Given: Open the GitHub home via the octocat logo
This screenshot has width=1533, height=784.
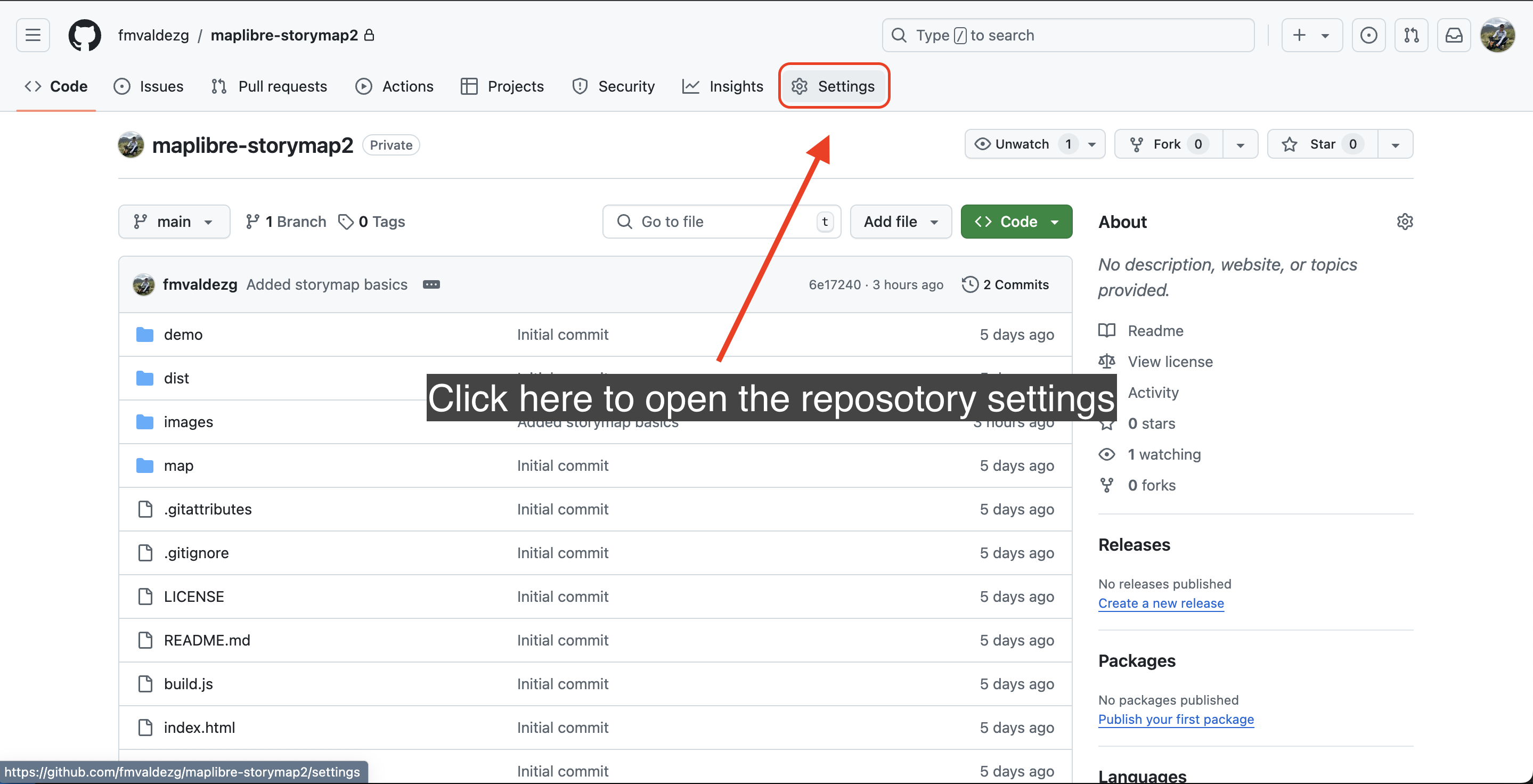Looking at the screenshot, I should [x=84, y=35].
